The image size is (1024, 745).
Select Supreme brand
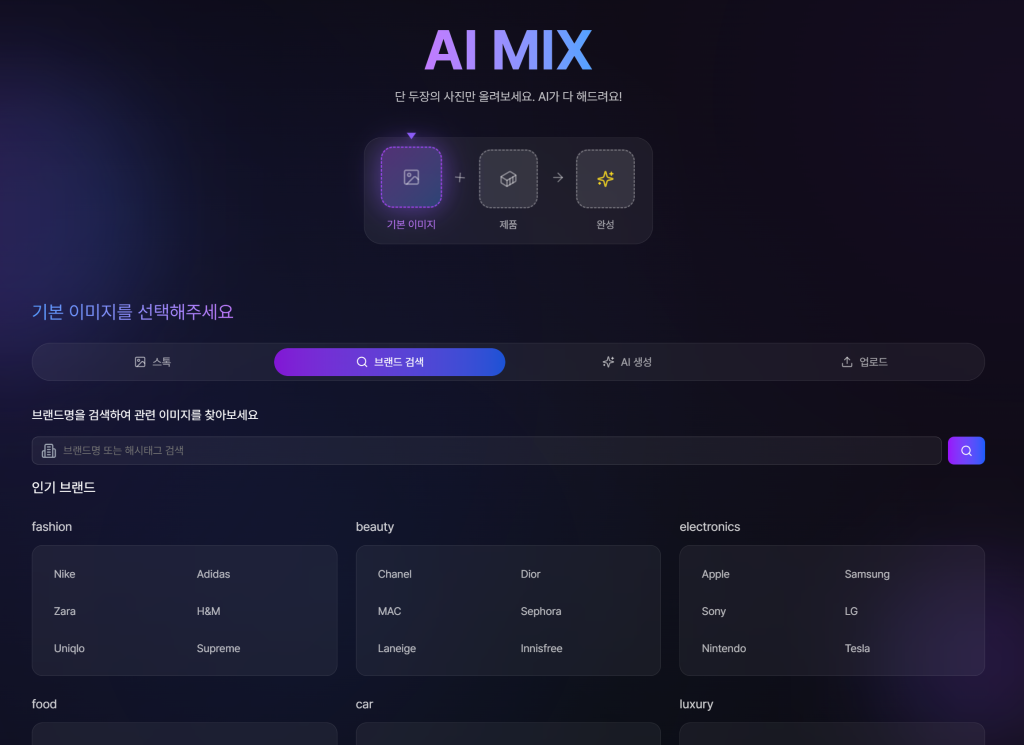pos(218,648)
